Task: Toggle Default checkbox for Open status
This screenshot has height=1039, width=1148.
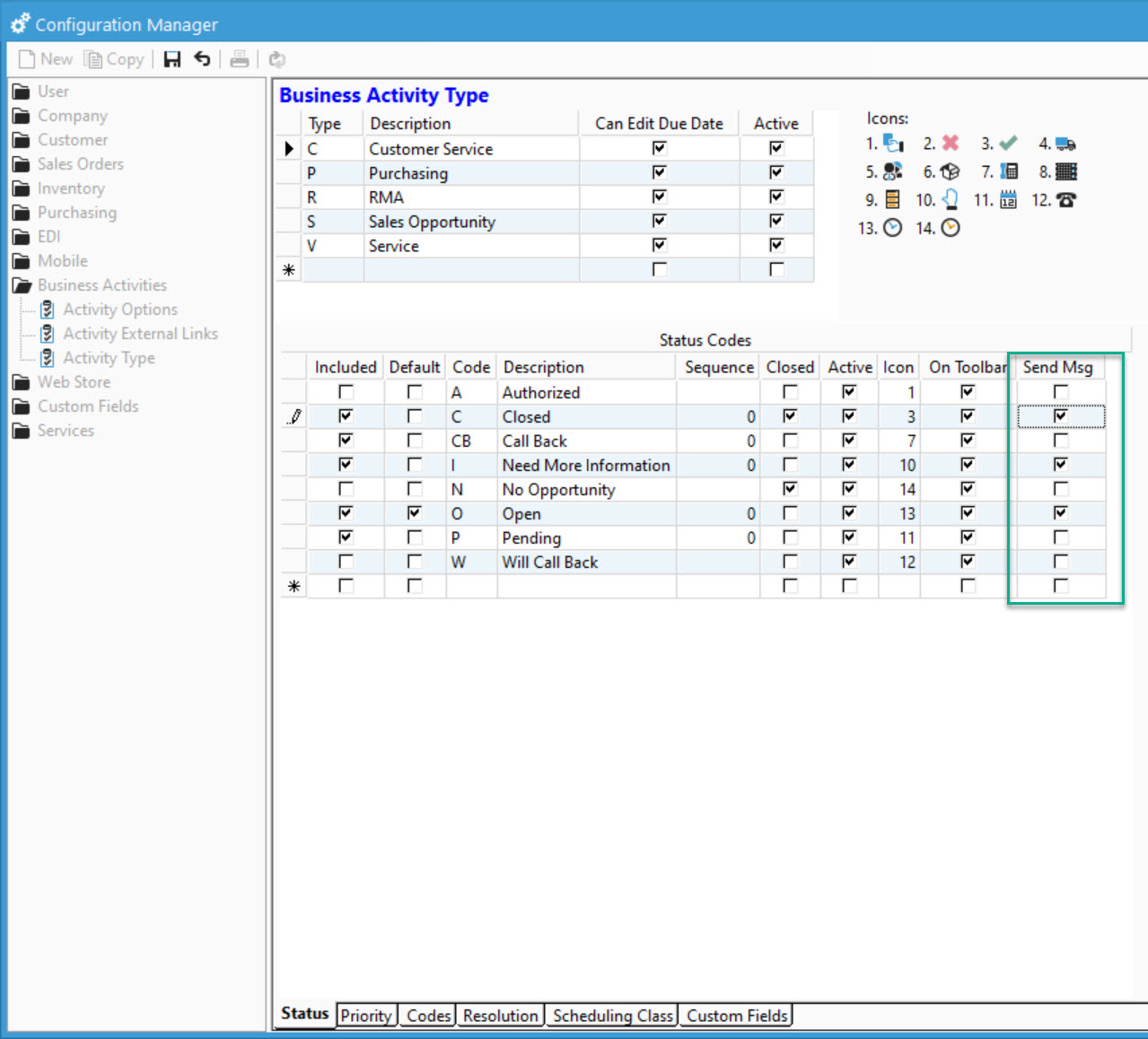Action: click(414, 513)
